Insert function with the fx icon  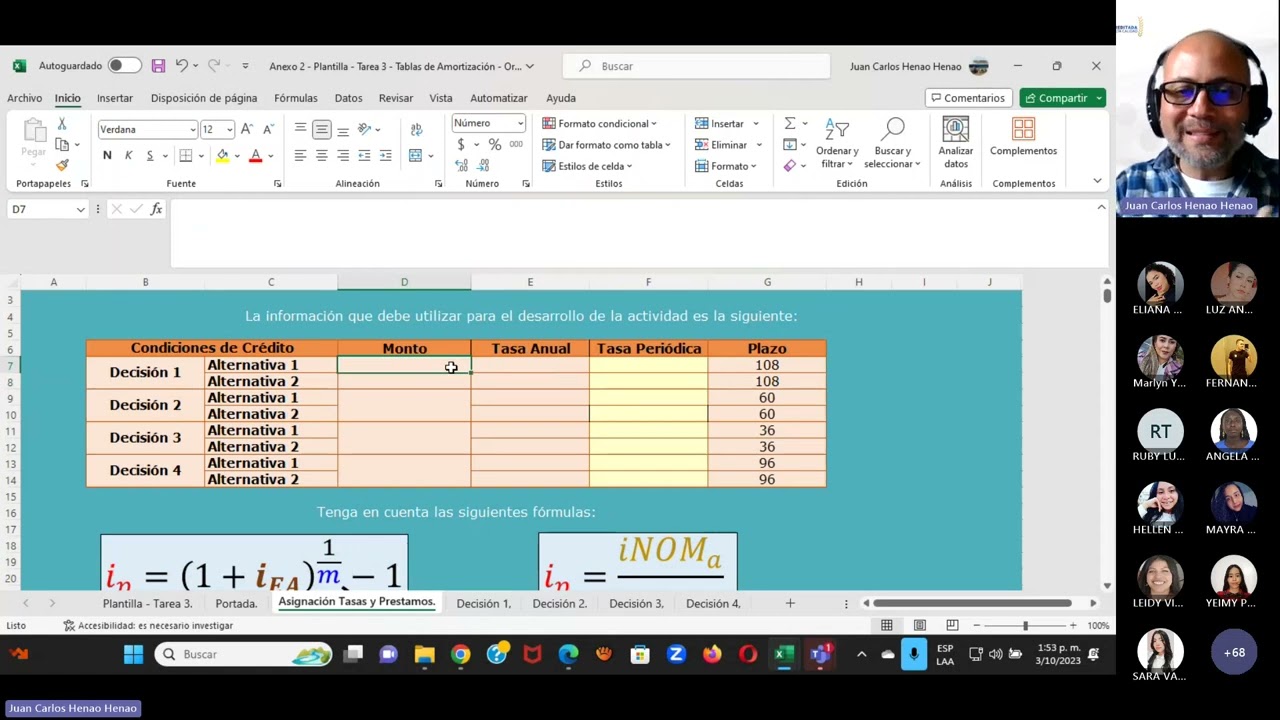click(156, 209)
